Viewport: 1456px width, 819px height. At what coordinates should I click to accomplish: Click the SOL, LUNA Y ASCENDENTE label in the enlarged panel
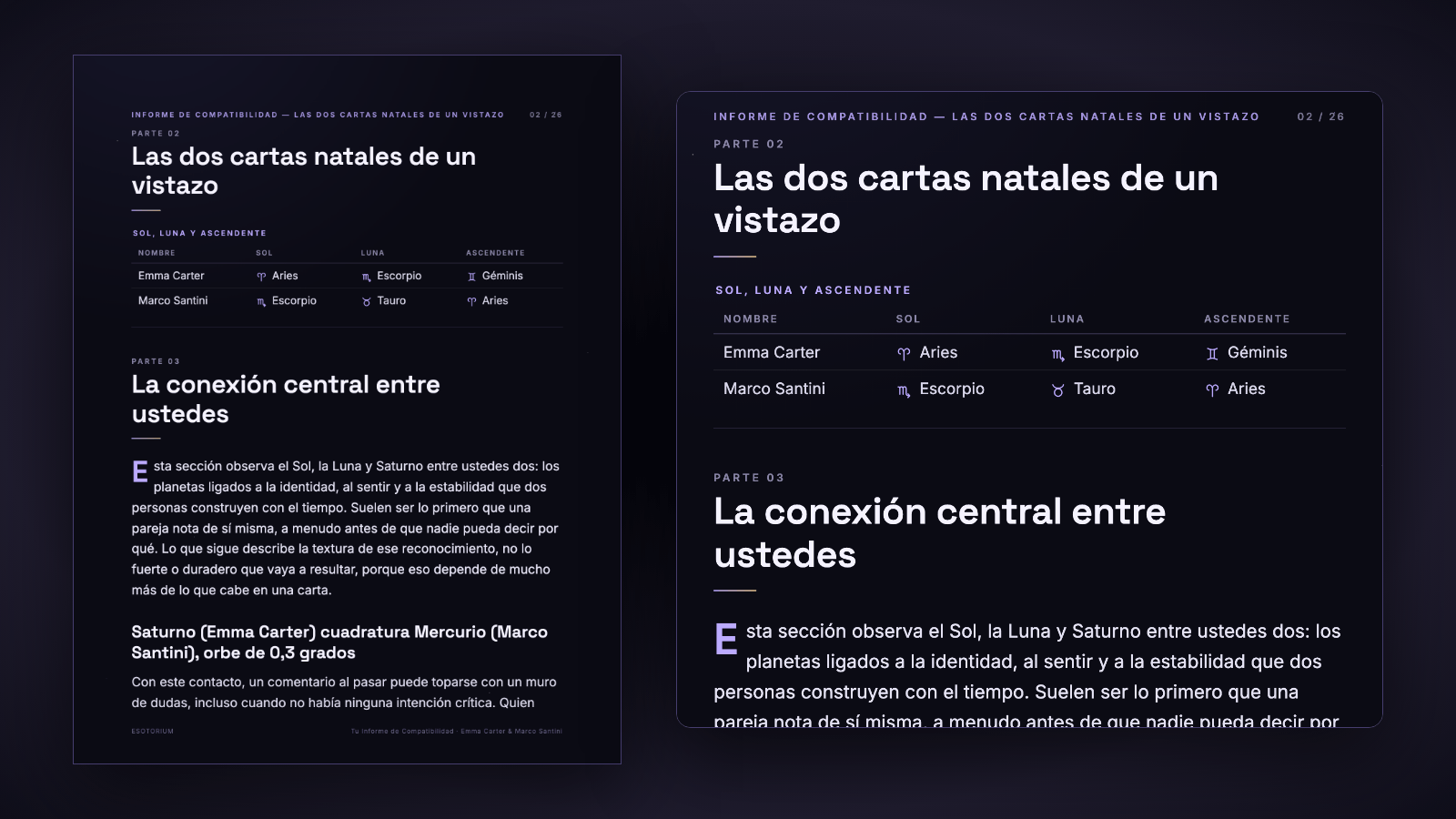point(813,290)
